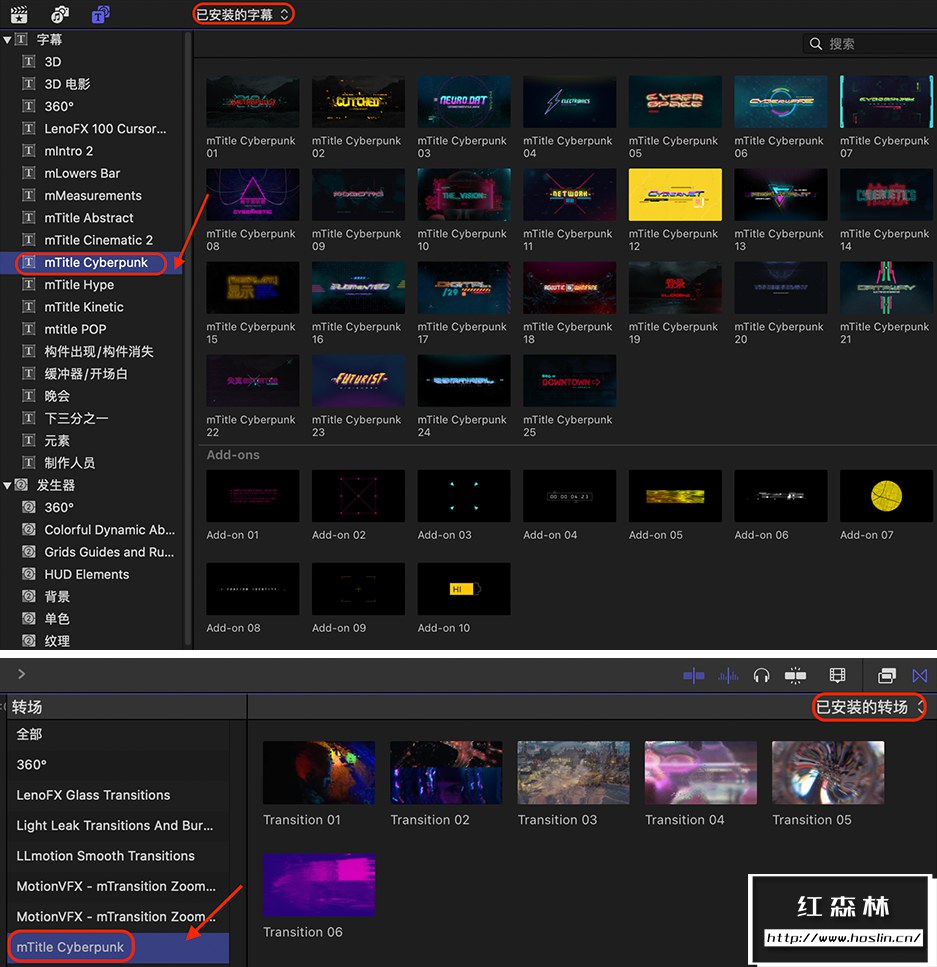Toggle the skimming icon
937x967 pixels.
tap(694, 676)
